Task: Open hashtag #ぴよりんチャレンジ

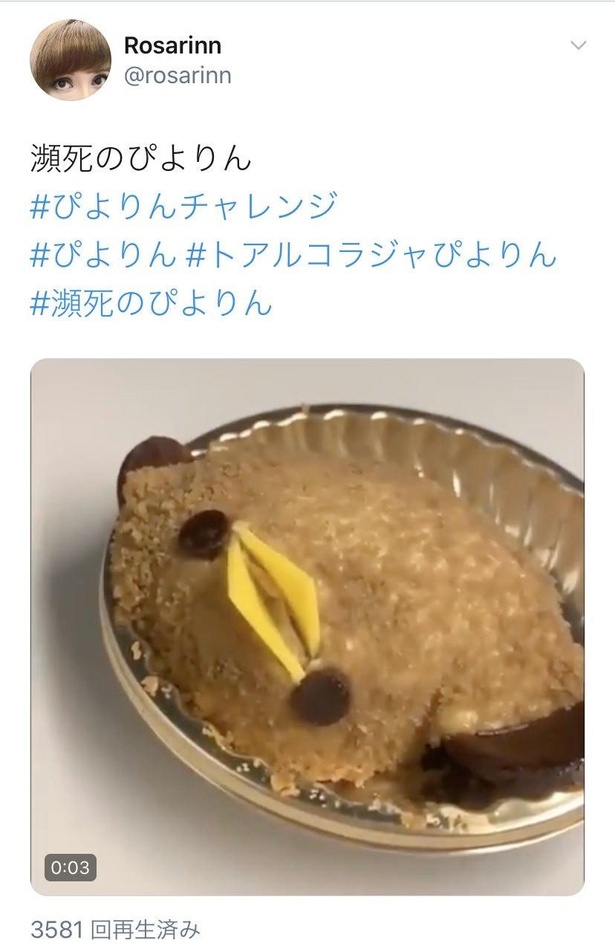Action: pos(183,206)
